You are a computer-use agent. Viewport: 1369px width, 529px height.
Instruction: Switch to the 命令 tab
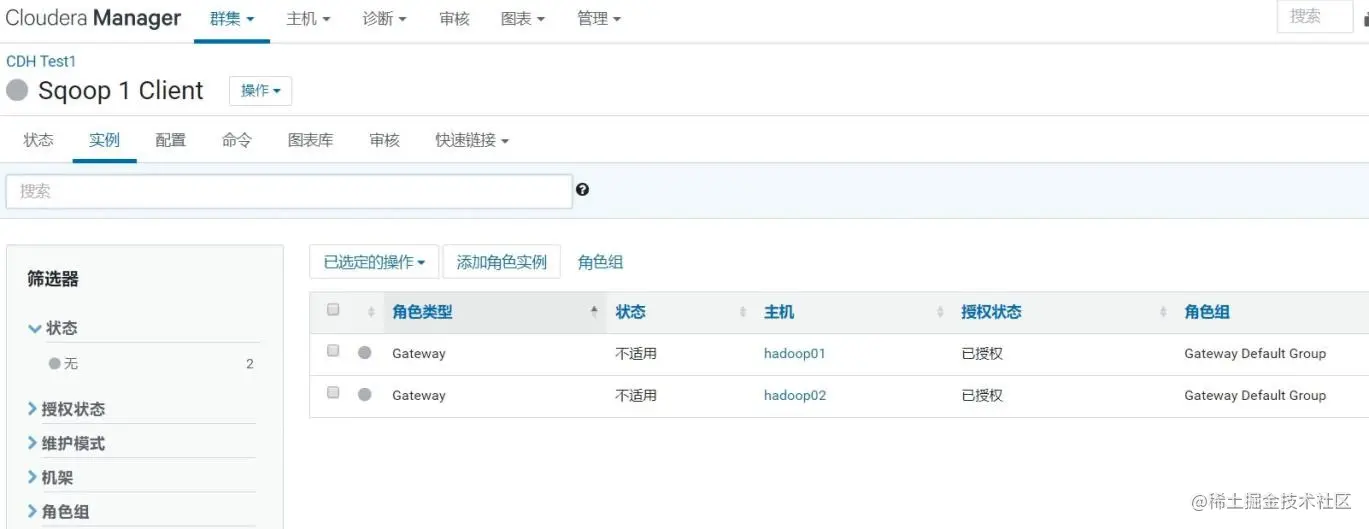click(x=237, y=140)
